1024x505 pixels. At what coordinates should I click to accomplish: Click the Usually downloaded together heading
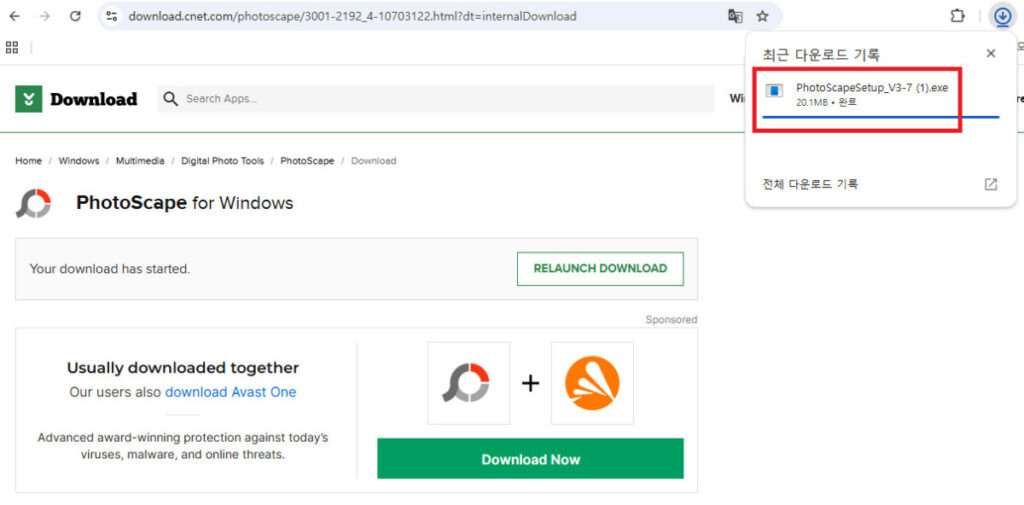point(183,368)
